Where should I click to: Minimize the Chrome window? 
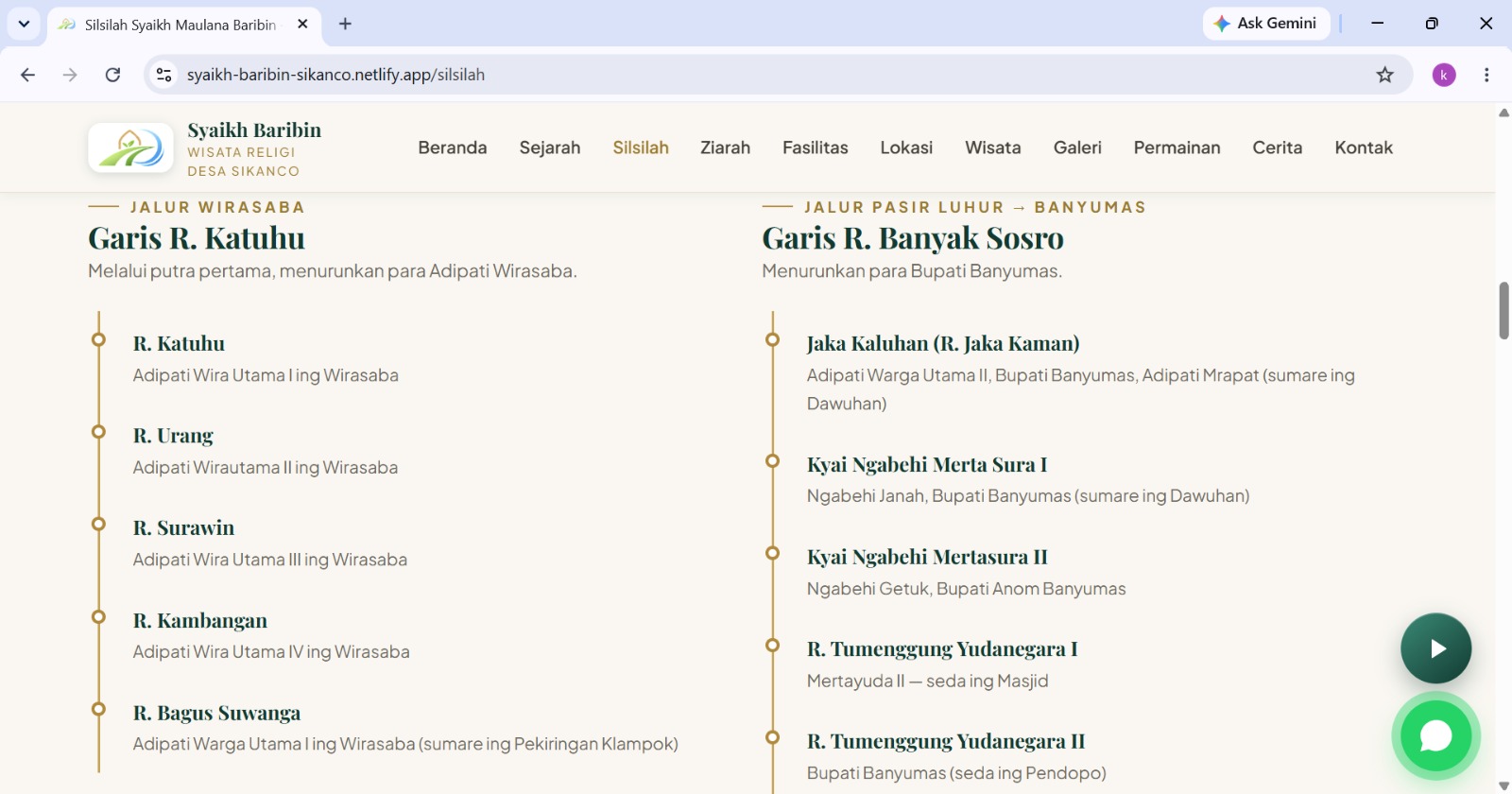(1377, 24)
